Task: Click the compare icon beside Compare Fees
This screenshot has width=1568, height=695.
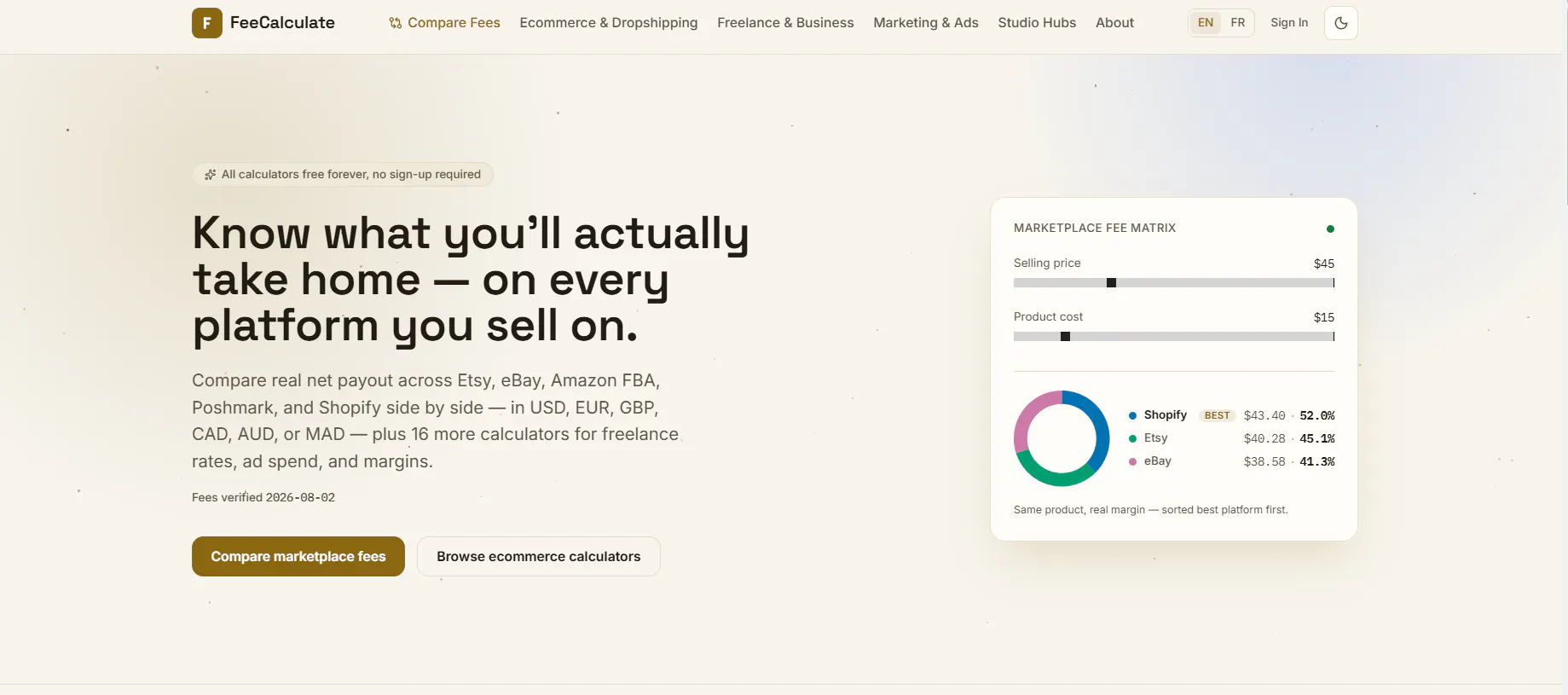Action: tap(396, 23)
